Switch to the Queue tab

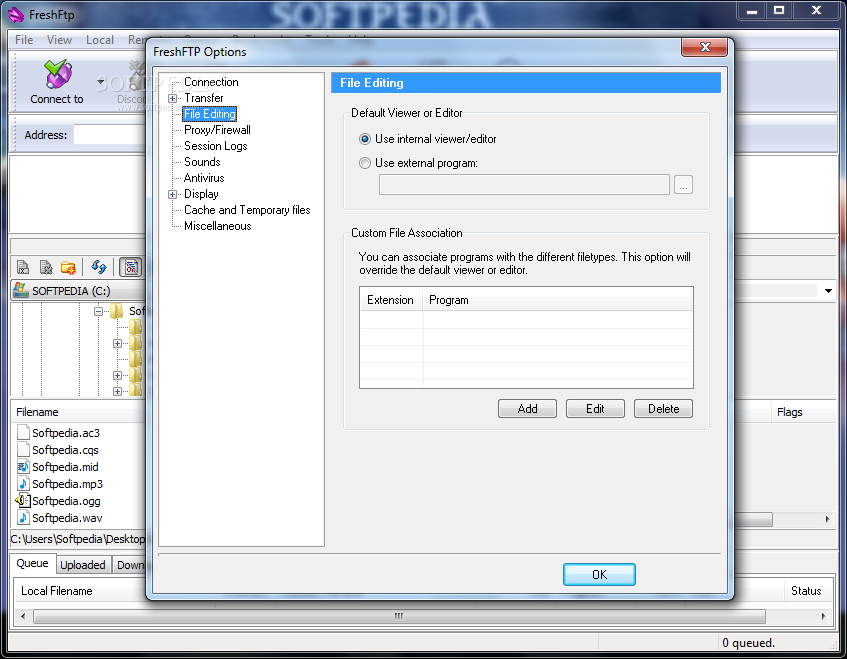[32, 563]
